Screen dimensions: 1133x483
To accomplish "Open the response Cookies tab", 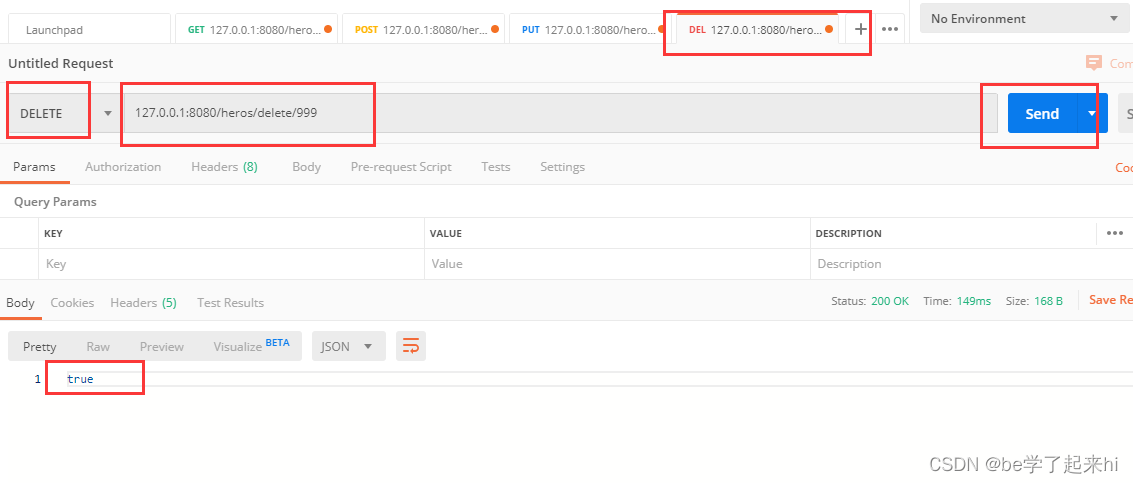I will click(72, 303).
